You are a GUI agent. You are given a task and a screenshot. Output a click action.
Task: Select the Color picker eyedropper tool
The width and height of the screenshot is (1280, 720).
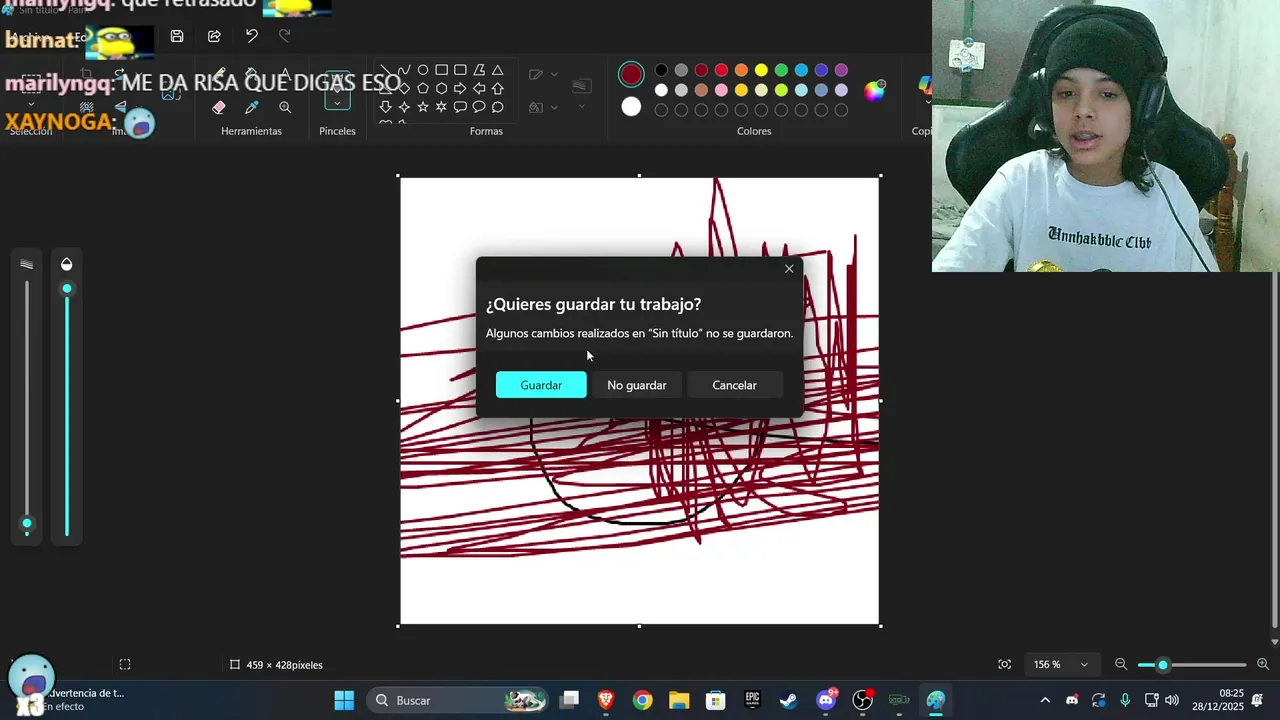[252, 107]
